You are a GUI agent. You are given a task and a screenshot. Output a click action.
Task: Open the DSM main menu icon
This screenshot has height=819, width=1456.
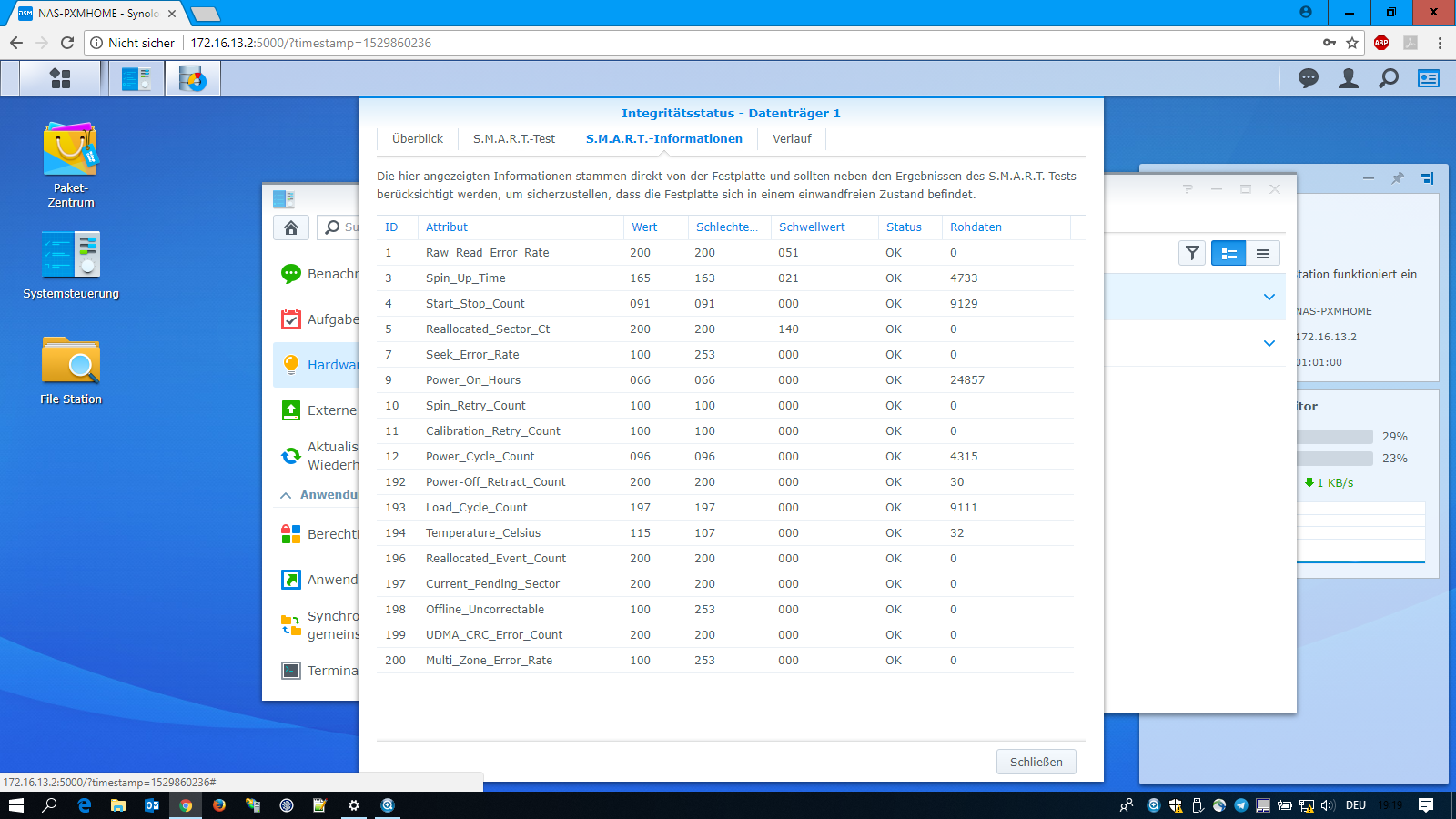coord(60,79)
